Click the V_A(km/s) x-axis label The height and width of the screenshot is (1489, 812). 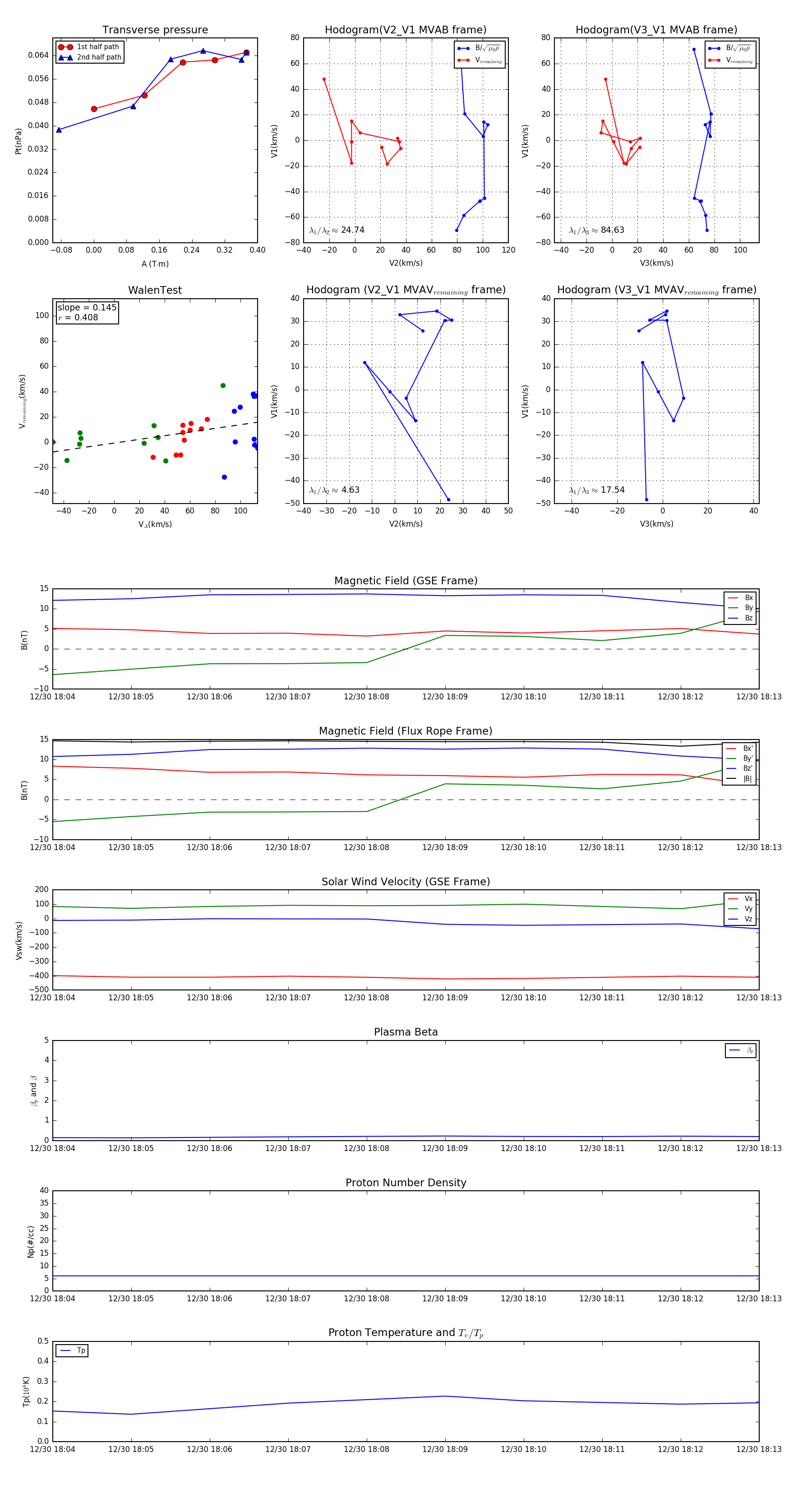pyautogui.click(x=155, y=524)
